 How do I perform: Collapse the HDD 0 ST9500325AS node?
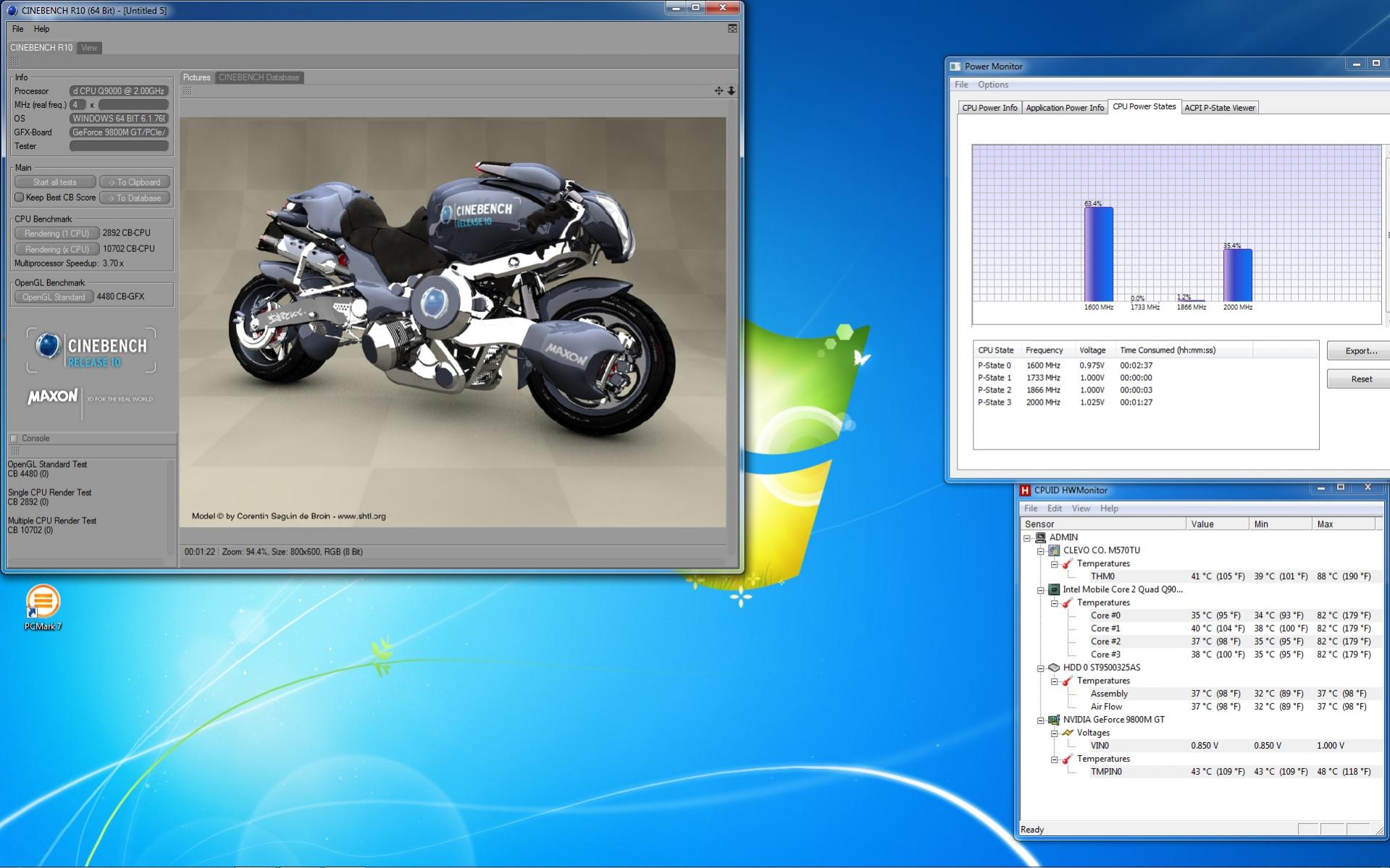click(x=1041, y=668)
